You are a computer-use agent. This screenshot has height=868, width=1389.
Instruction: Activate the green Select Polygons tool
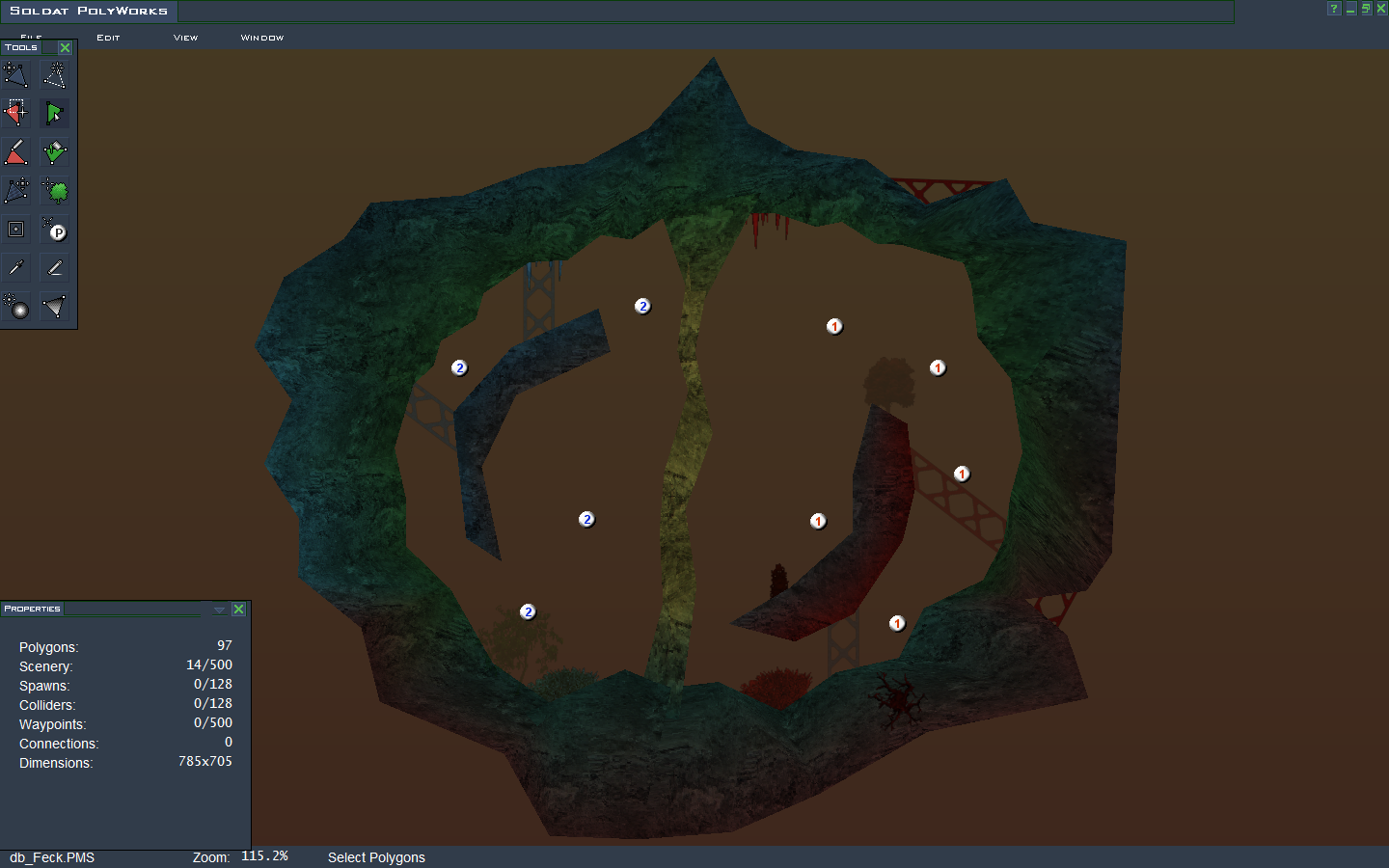point(55,114)
